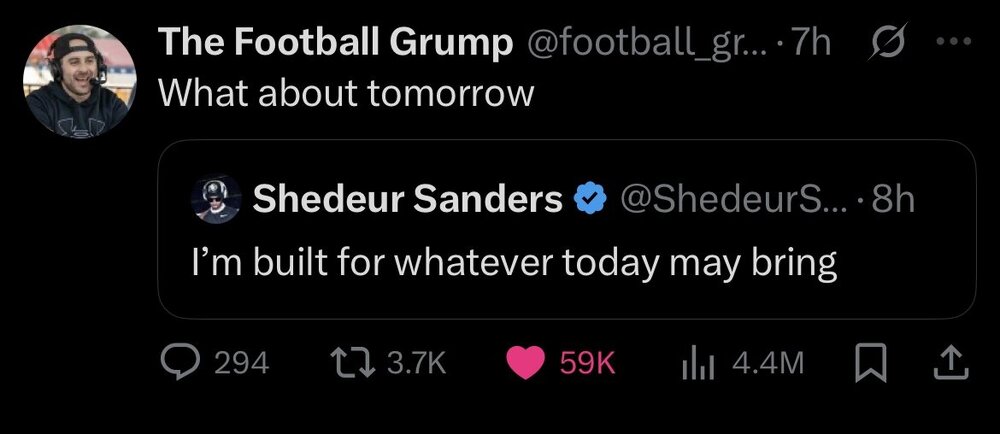
Task: Open Shedeur Sanders' small avatar
Action: tap(216, 200)
